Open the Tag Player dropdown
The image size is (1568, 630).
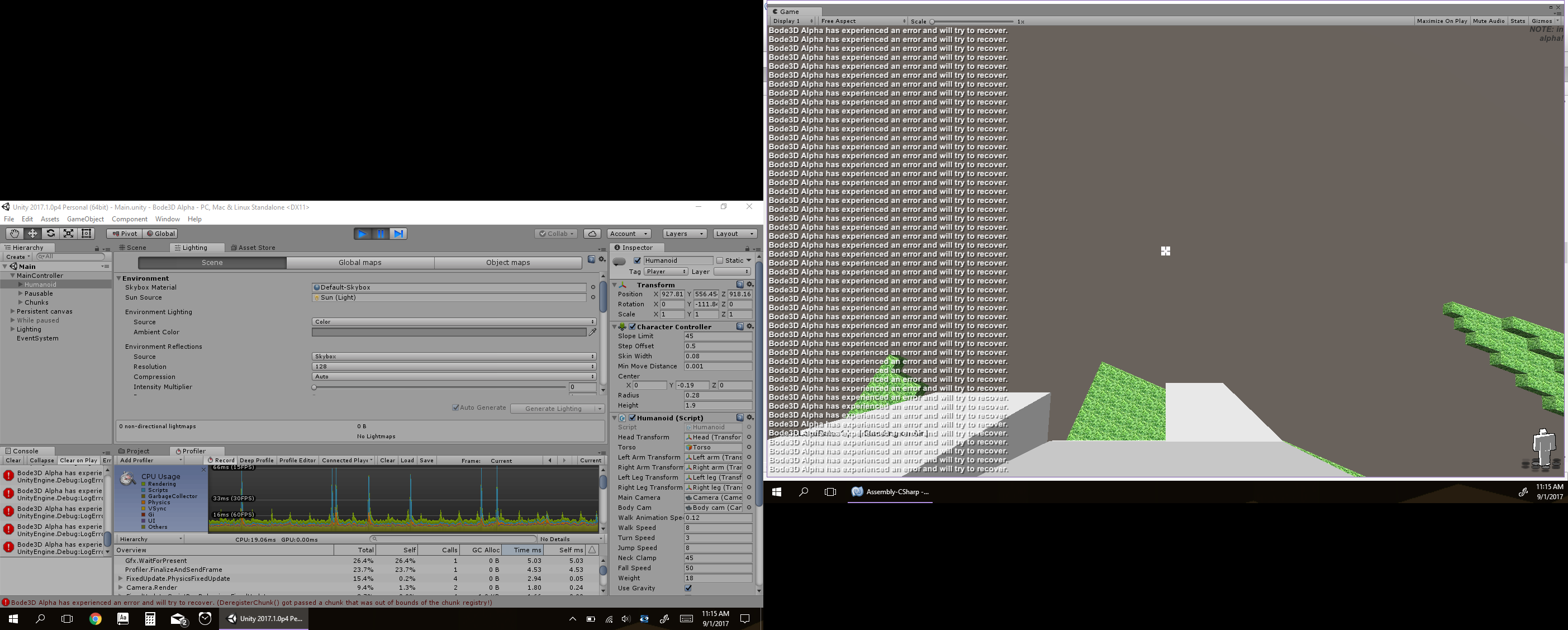click(x=666, y=272)
